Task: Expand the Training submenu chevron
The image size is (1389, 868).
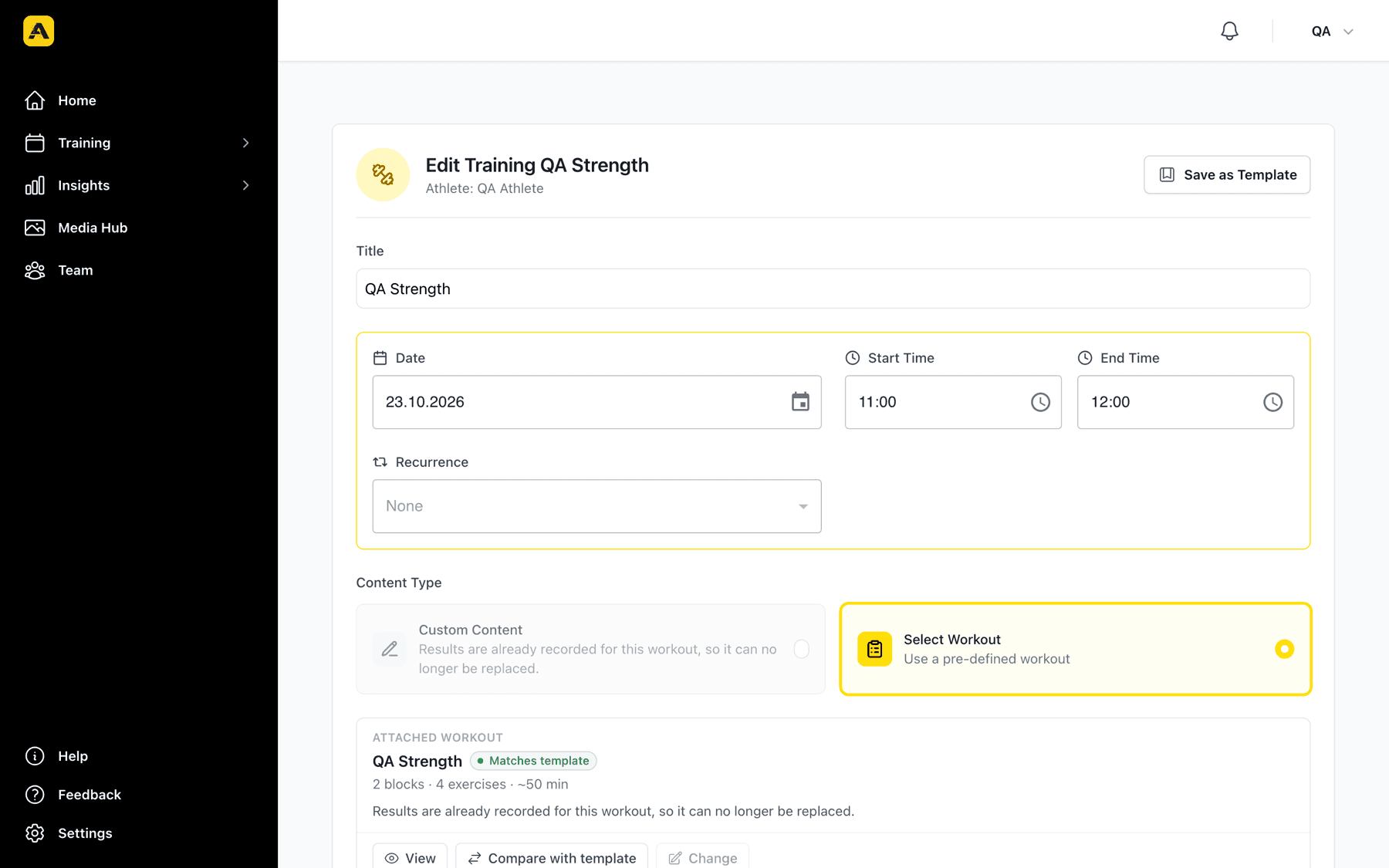Action: pos(245,143)
